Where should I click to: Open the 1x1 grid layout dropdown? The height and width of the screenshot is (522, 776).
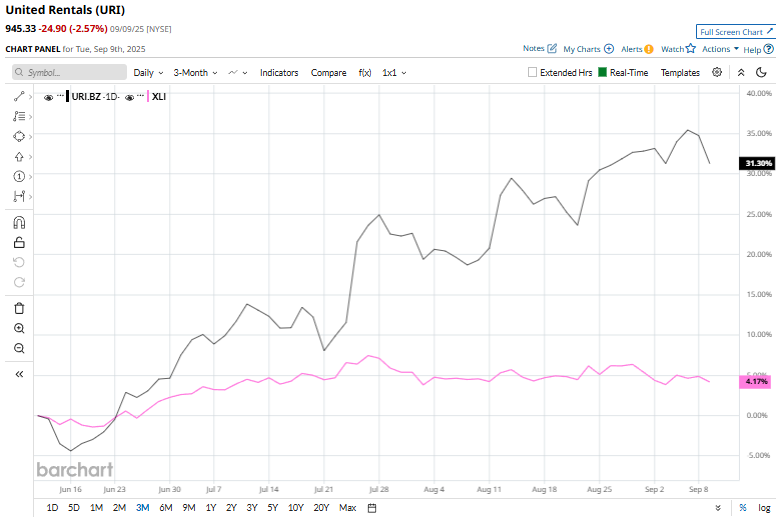click(x=394, y=73)
